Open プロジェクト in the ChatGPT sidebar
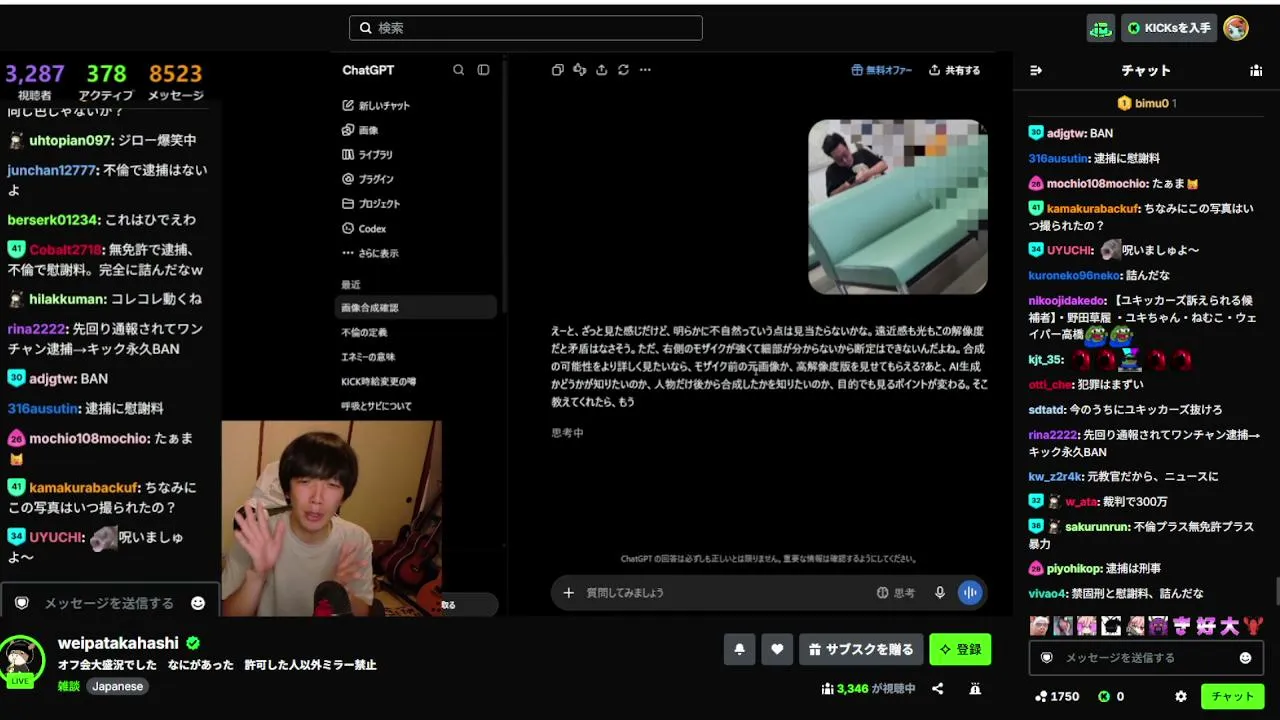 [x=371, y=204]
